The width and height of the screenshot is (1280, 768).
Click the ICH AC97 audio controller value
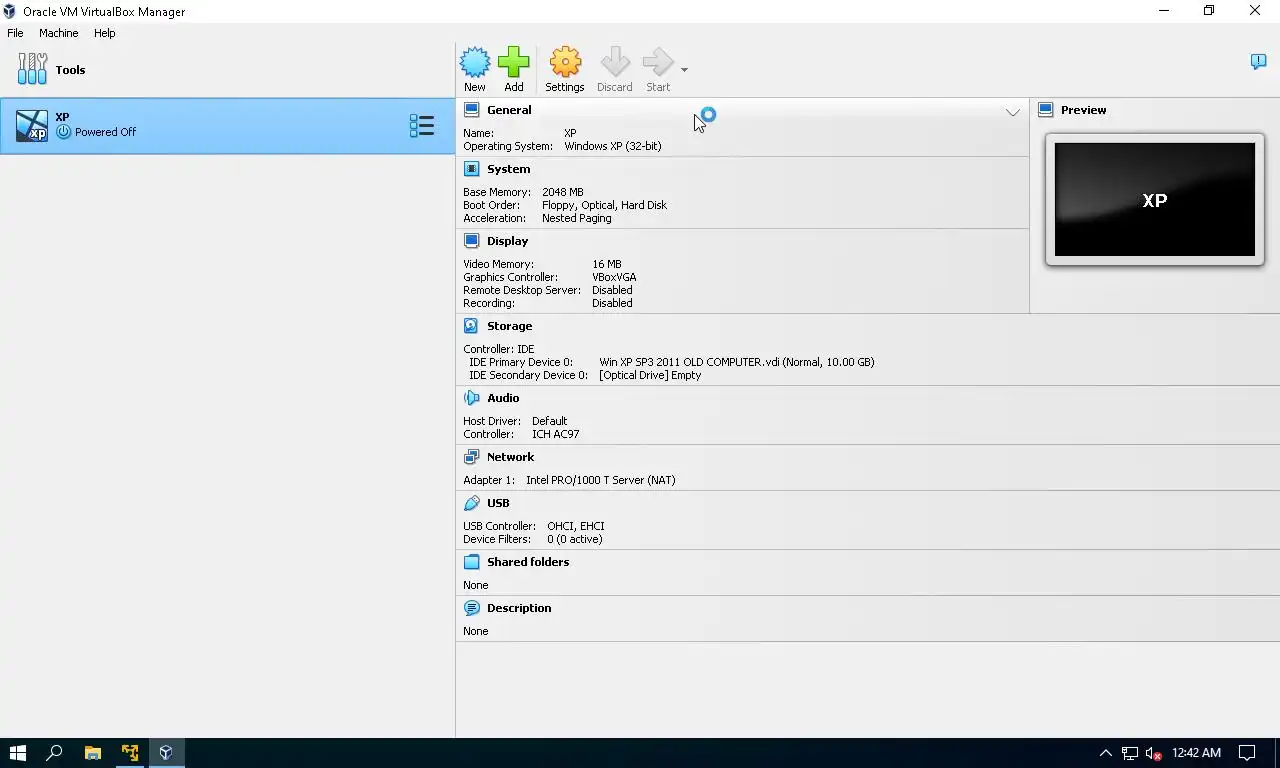(555, 434)
